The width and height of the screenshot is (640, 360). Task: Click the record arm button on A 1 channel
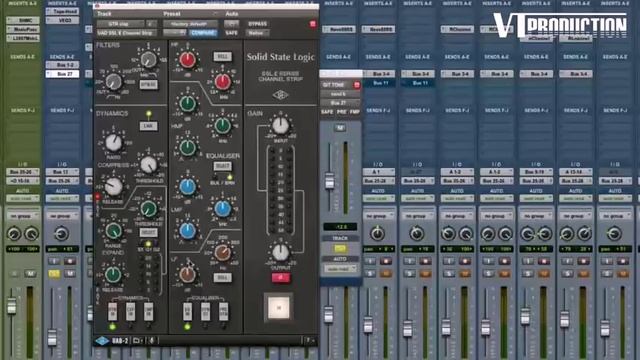pos(386,261)
